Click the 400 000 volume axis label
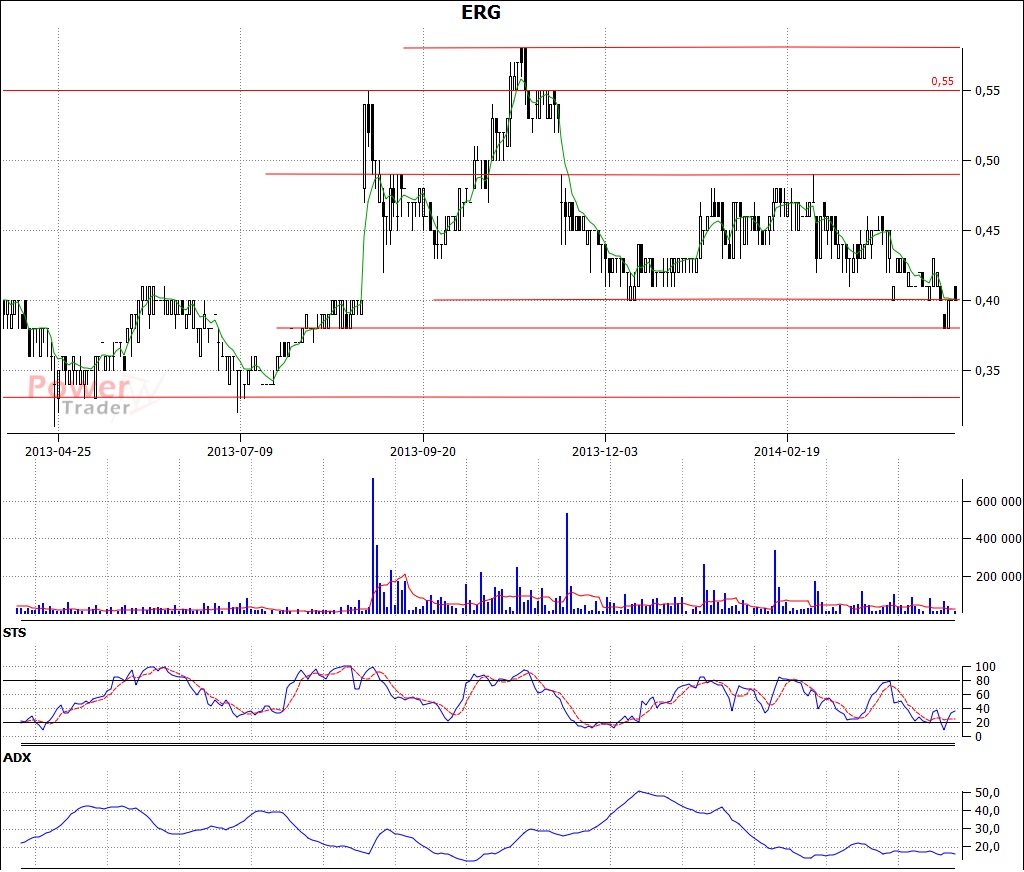The height and width of the screenshot is (872, 1024). click(999, 539)
